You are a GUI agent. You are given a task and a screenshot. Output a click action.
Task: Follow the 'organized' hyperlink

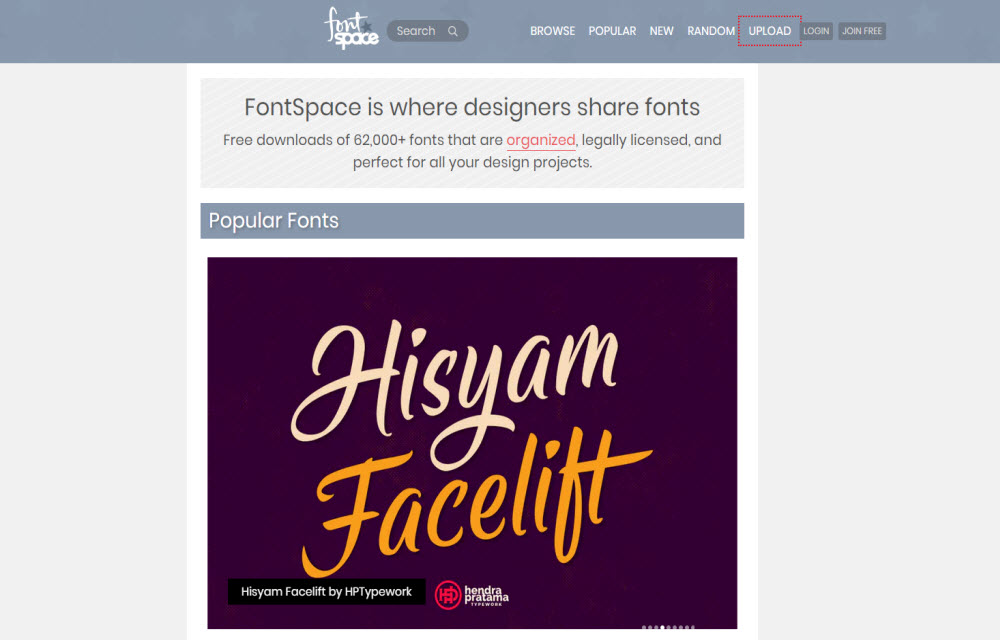[x=541, y=140]
